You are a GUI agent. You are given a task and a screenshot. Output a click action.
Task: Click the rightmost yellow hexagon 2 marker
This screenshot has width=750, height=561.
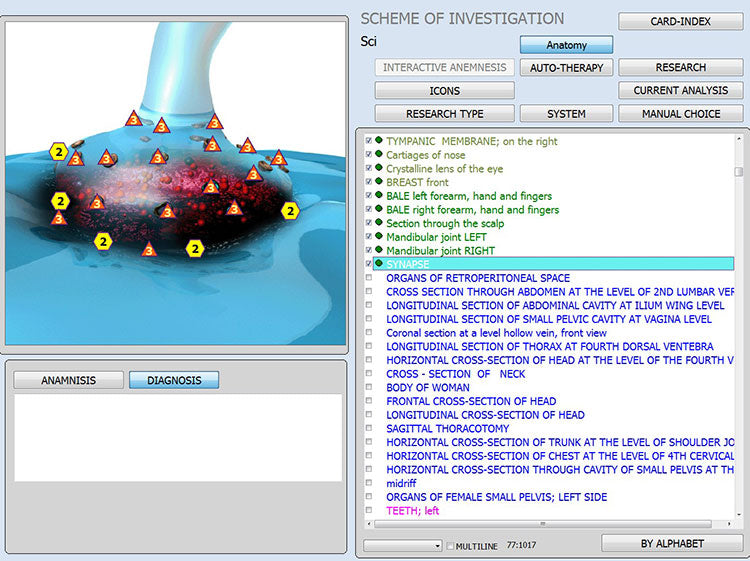pos(290,211)
